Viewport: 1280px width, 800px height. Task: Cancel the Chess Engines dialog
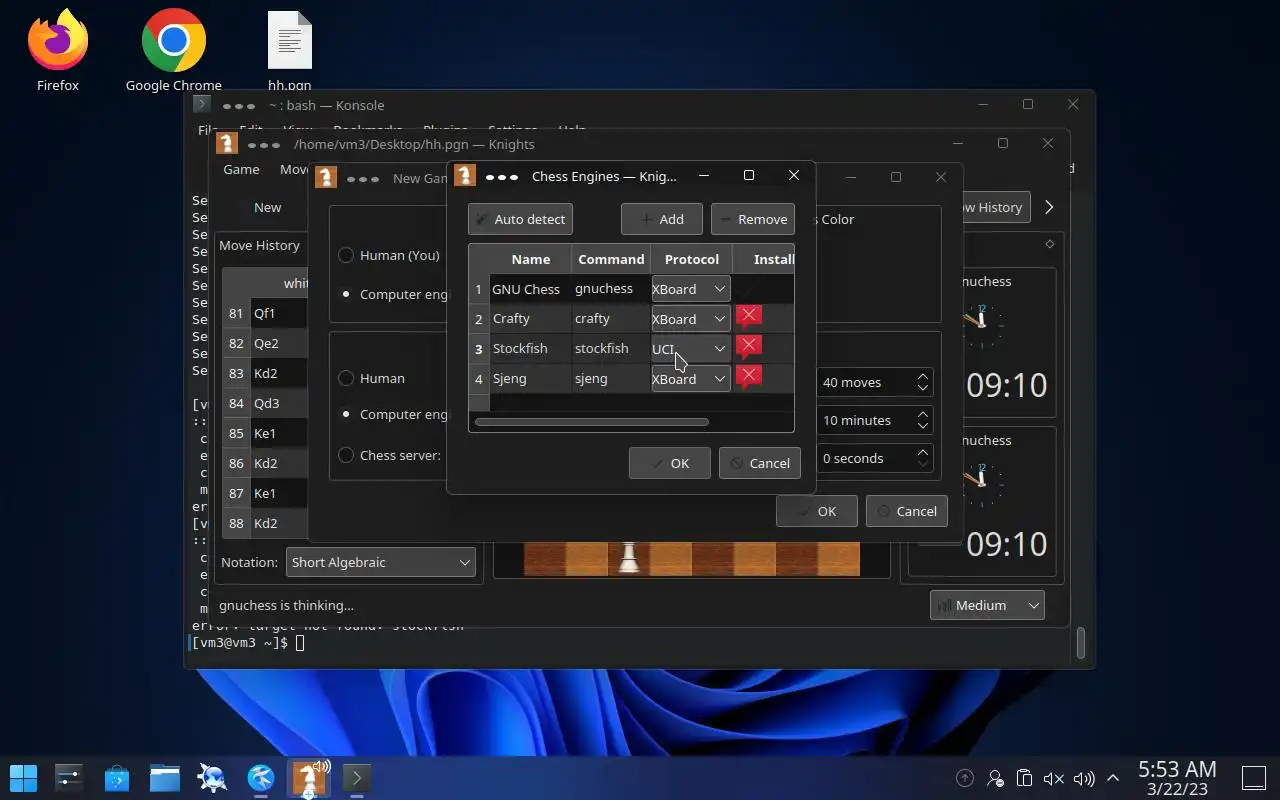click(x=760, y=463)
